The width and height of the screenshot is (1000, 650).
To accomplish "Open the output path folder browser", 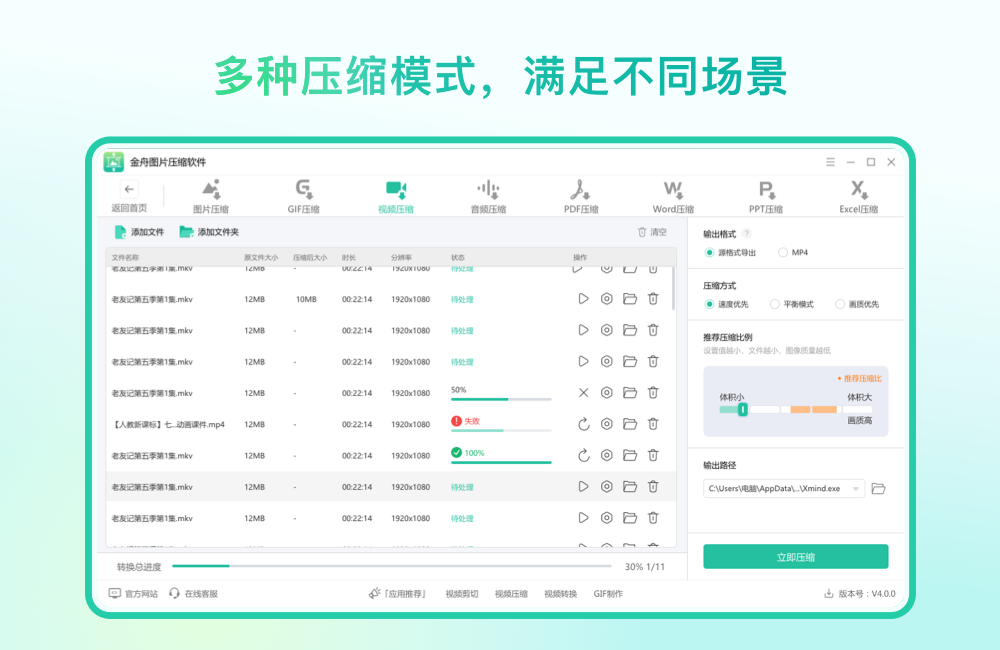I will pyautogui.click(x=877, y=487).
